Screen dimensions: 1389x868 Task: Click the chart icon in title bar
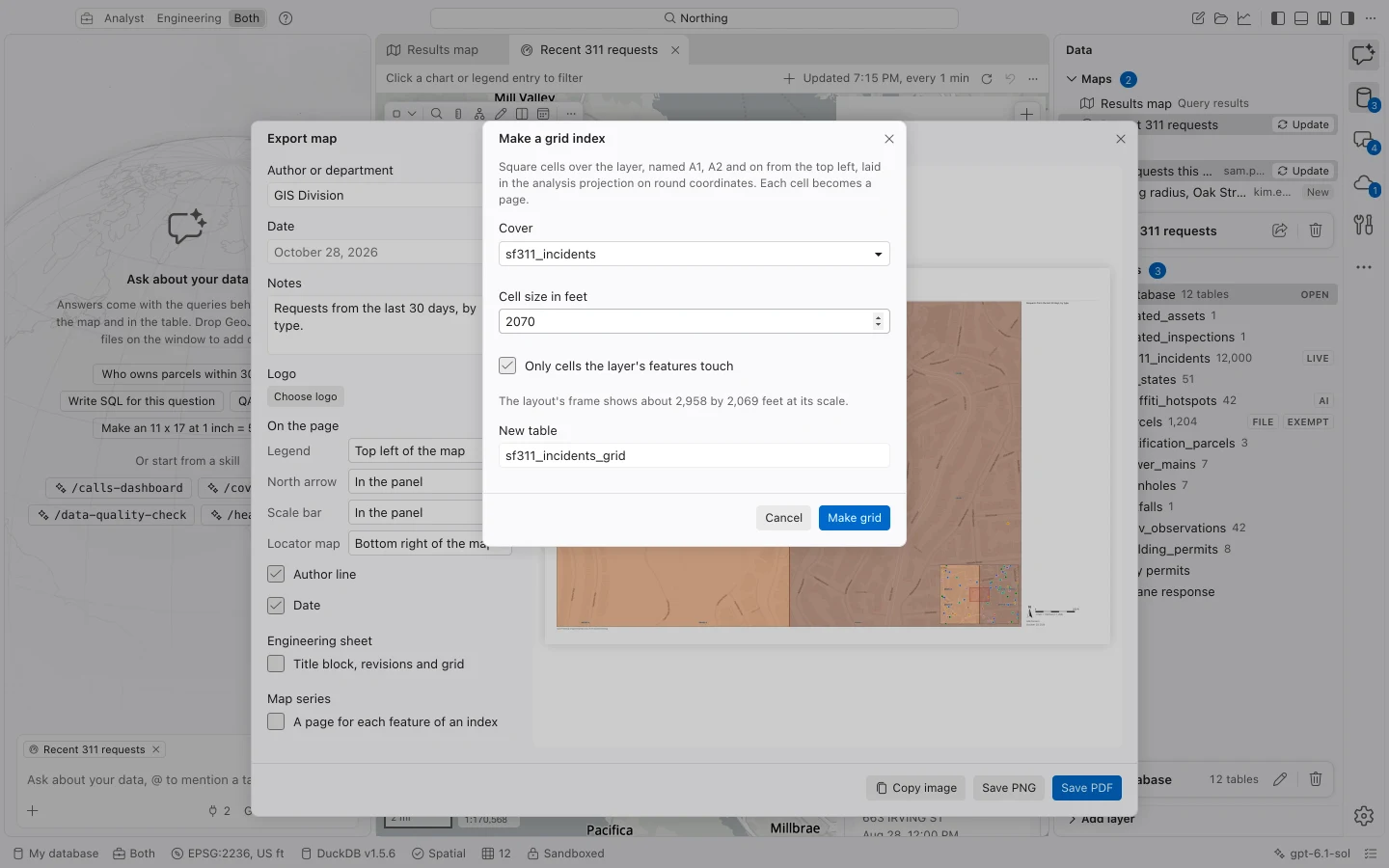point(1244,18)
